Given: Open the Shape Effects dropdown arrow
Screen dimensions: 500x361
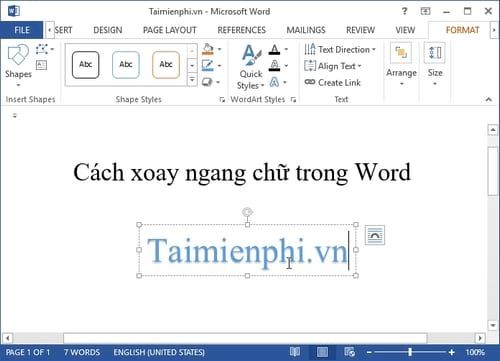Looking at the screenshot, I should click(x=218, y=82).
